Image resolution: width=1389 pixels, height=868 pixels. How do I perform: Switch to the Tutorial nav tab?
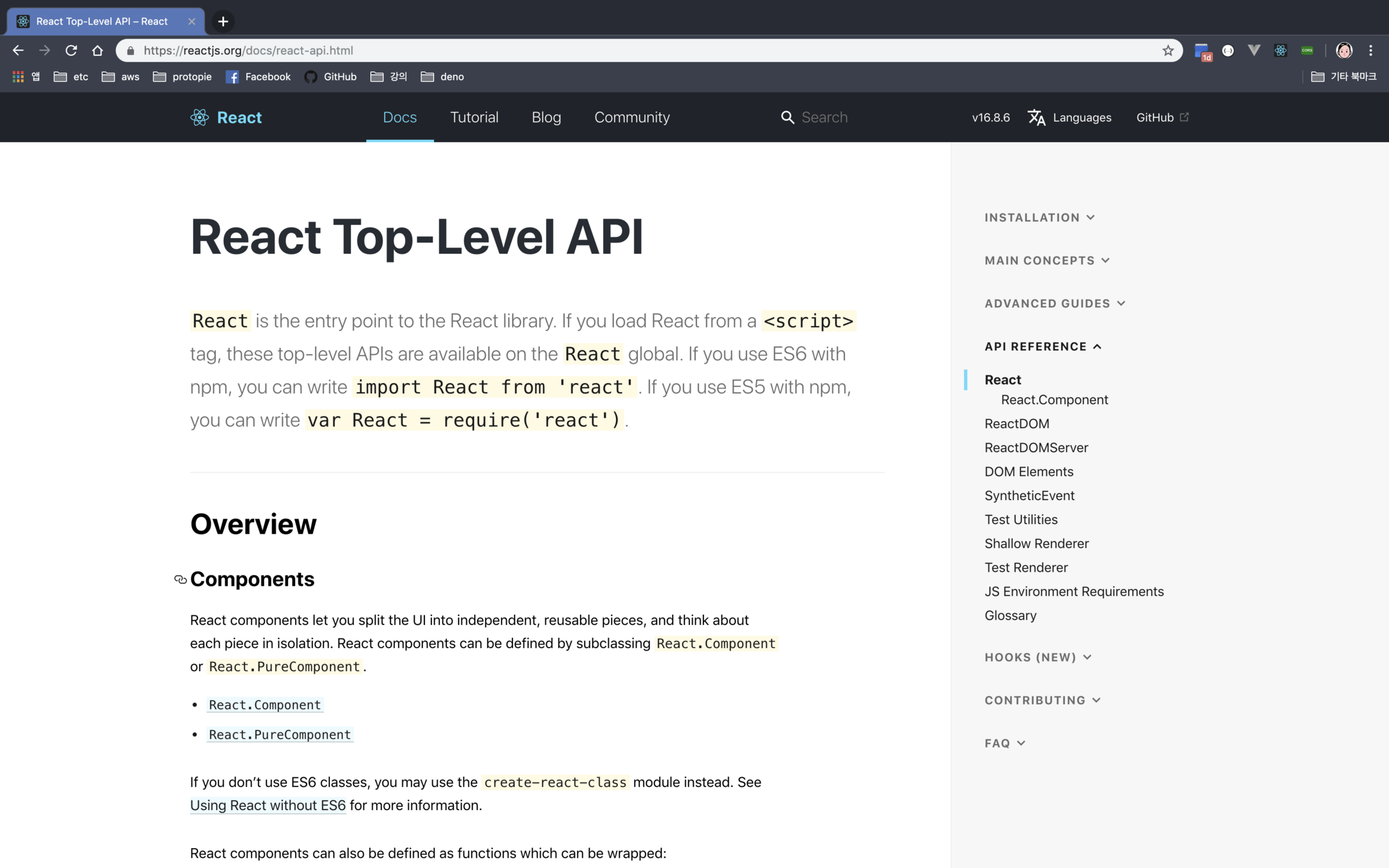click(474, 117)
